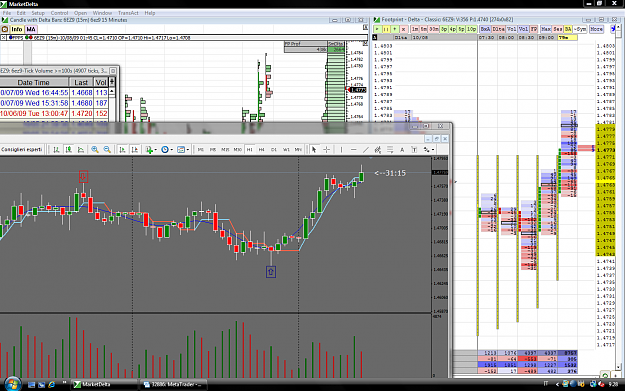Select the 5m periodicity in Footprint
The width and height of the screenshot is (625, 391).
click(x=423, y=29)
